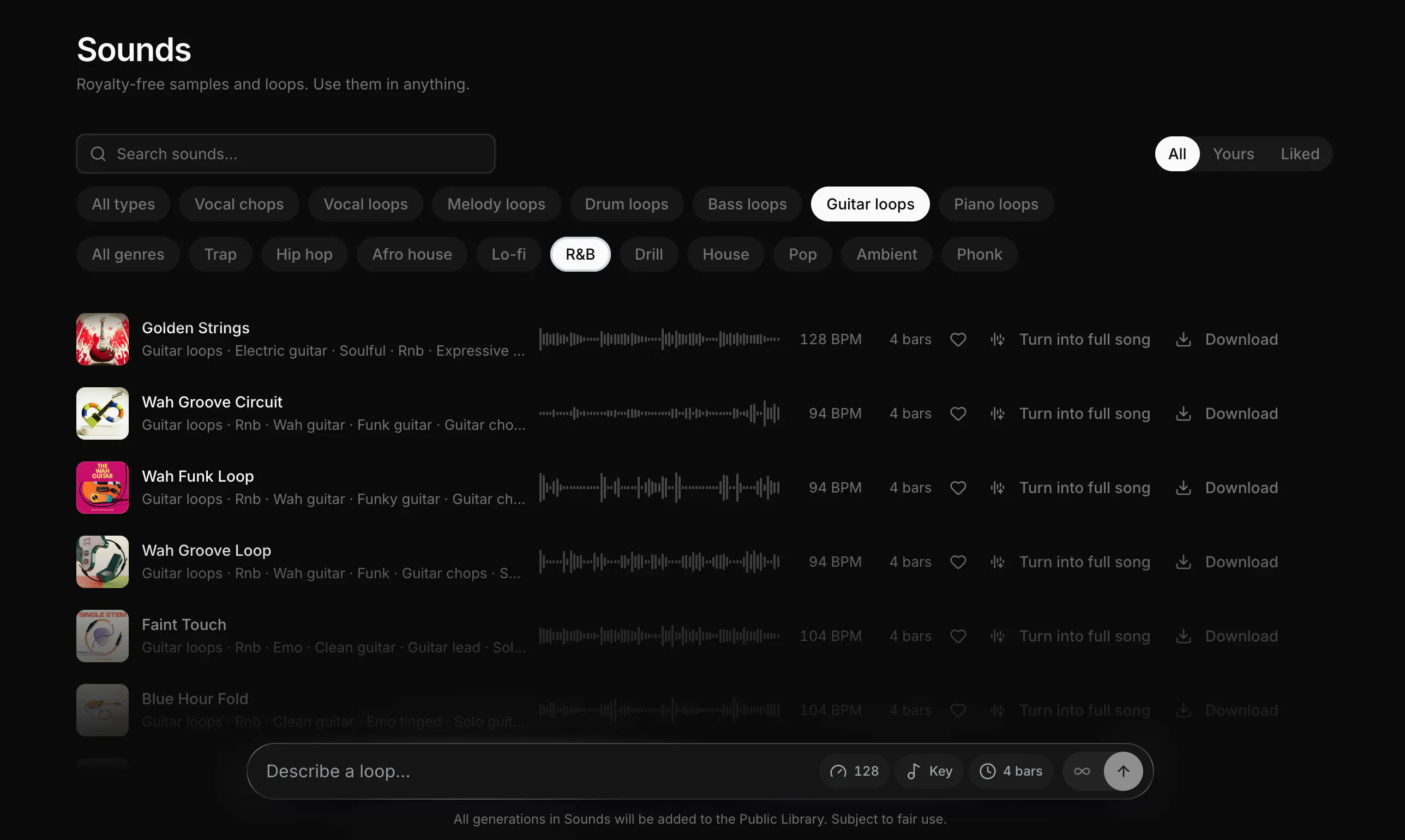Toggle the R&B genre chip
The height and width of the screenshot is (840, 1405).
580,255
